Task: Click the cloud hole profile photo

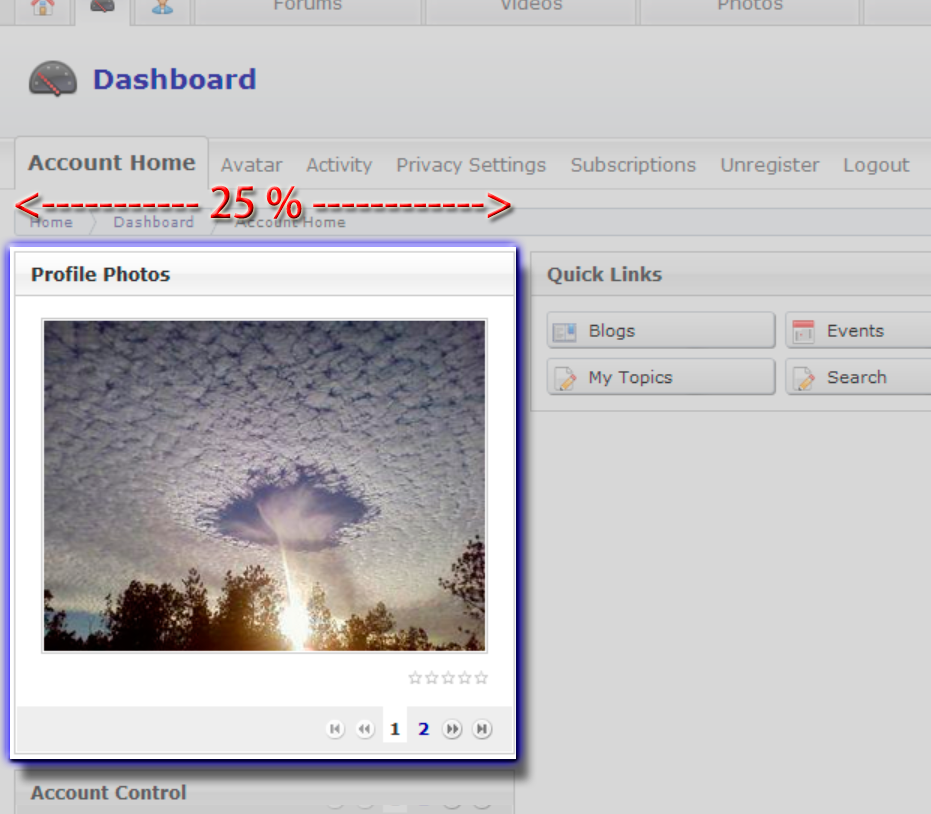Action: tap(264, 486)
